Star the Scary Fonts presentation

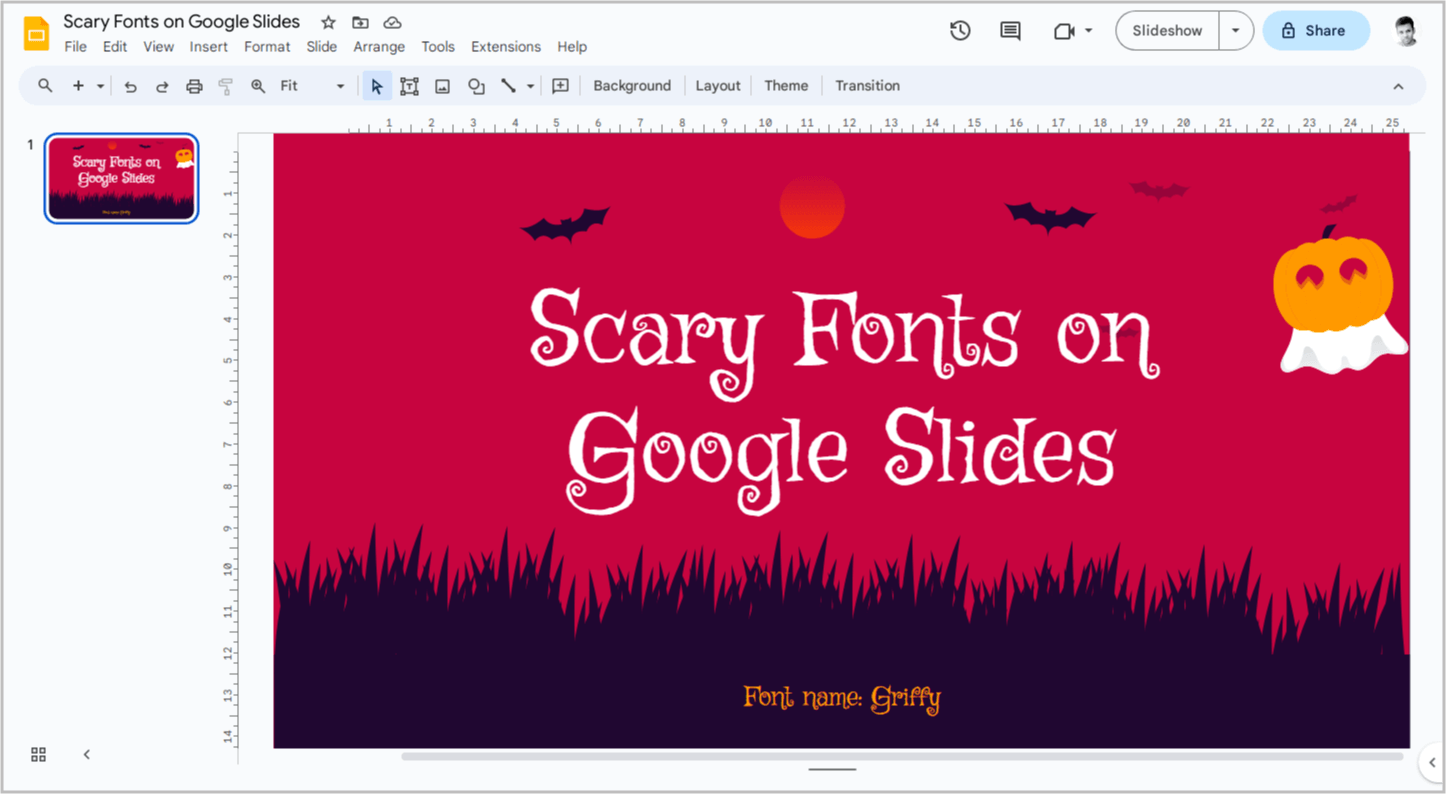(x=328, y=22)
